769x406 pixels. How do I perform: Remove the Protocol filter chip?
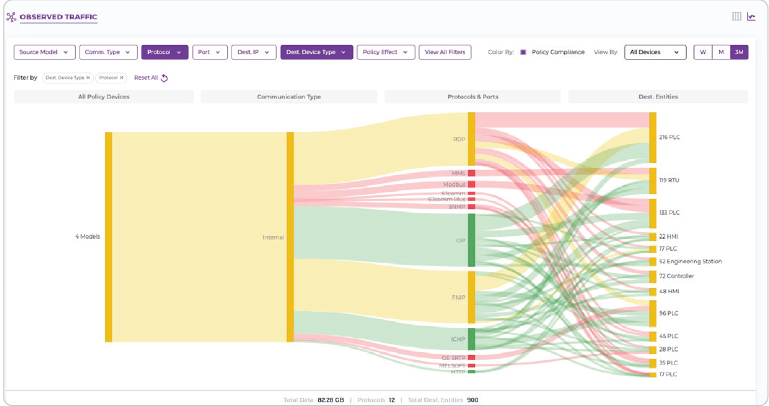tap(122, 77)
